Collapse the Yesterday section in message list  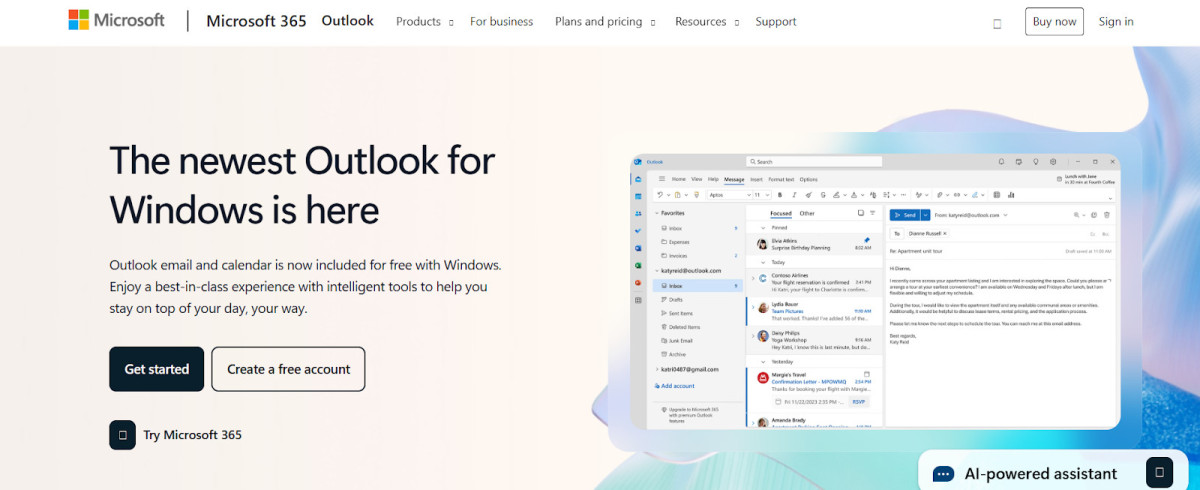pos(763,361)
